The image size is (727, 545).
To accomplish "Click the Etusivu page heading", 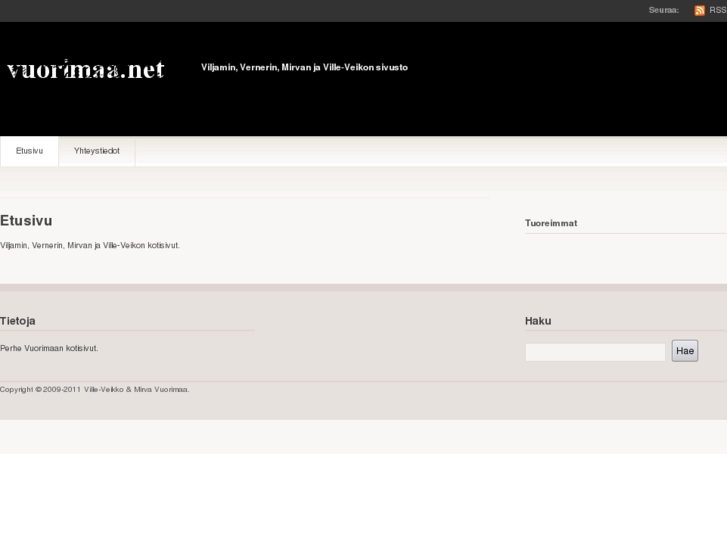I will tap(26, 221).
